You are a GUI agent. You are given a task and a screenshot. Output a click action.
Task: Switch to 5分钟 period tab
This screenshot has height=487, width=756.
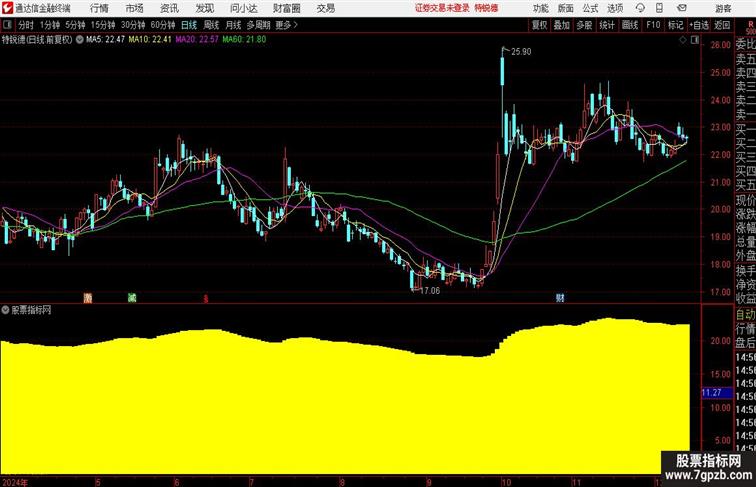click(75, 25)
